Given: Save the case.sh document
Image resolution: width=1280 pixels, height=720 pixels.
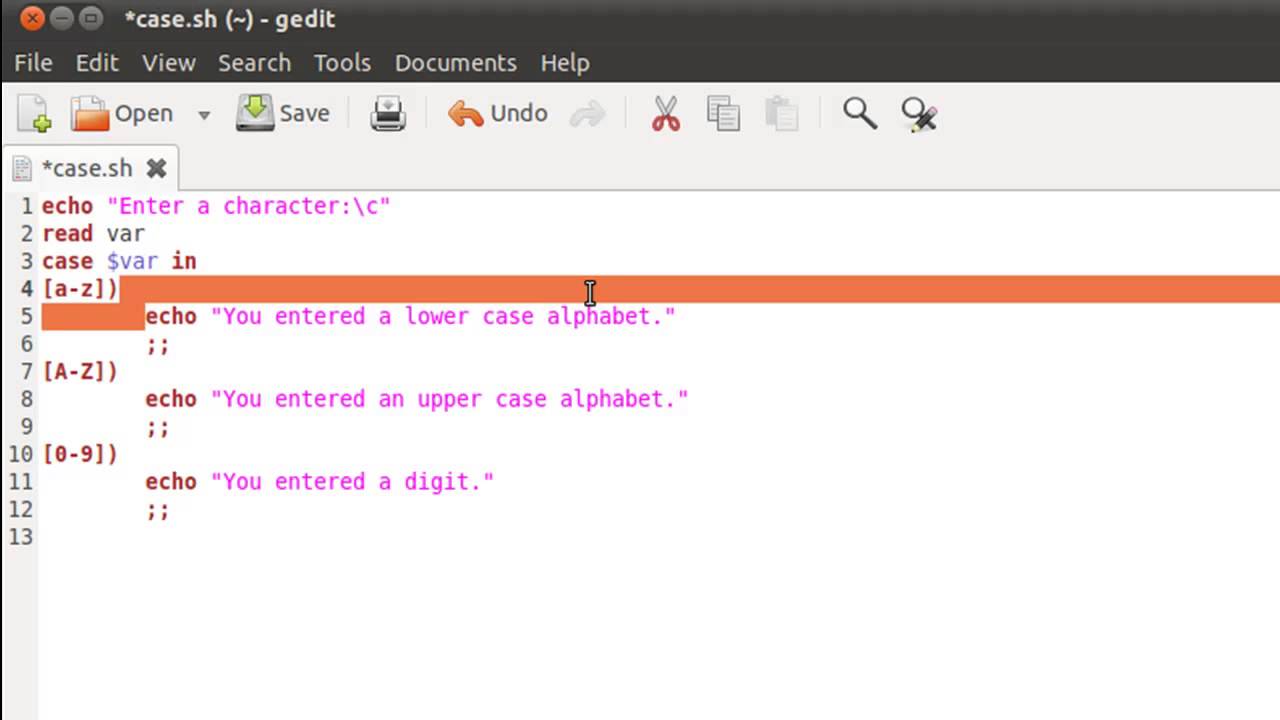Looking at the screenshot, I should tap(283, 114).
